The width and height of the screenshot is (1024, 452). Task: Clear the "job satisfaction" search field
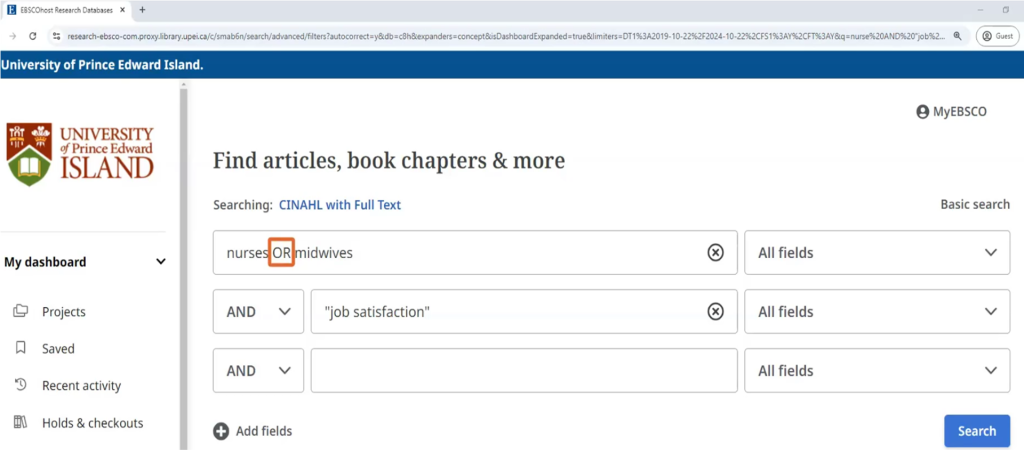(x=715, y=312)
